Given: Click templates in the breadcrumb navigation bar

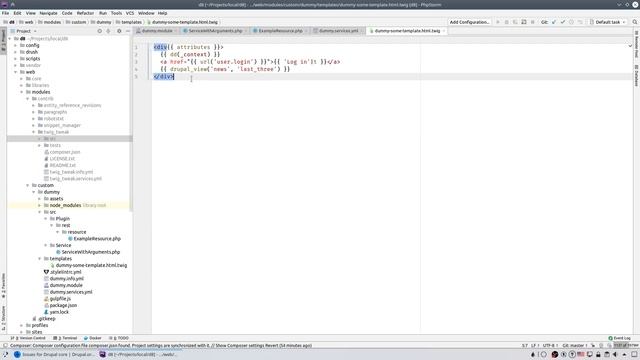Looking at the screenshot, I should [129, 22].
